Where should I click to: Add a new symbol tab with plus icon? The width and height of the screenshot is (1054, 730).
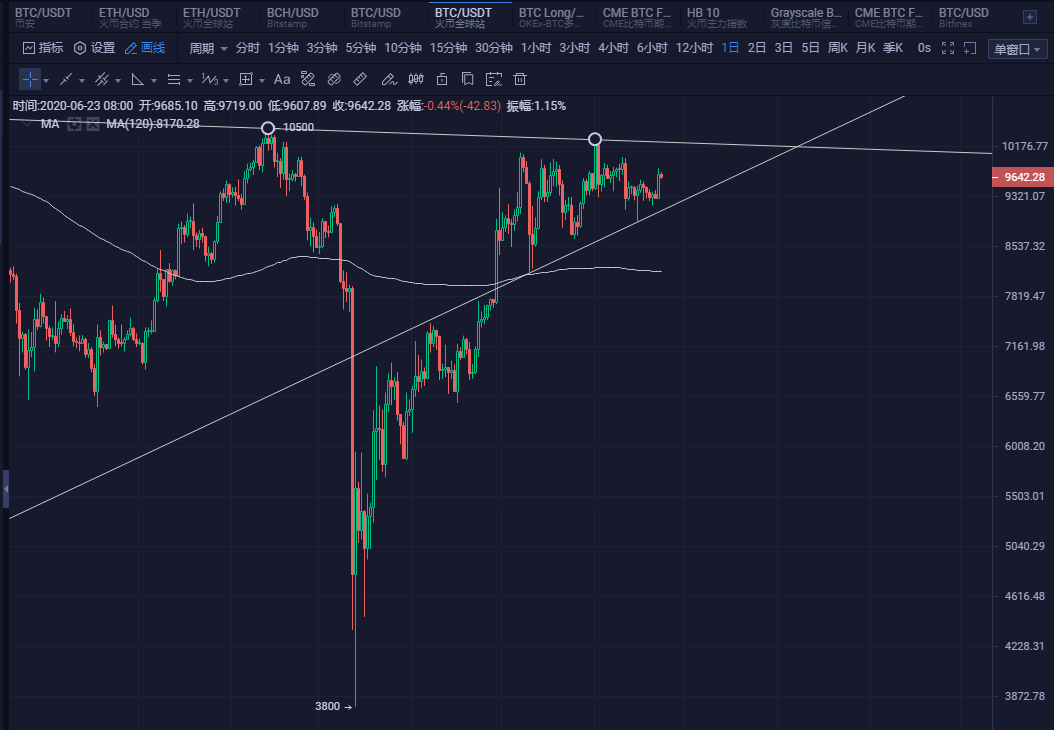click(x=1030, y=15)
